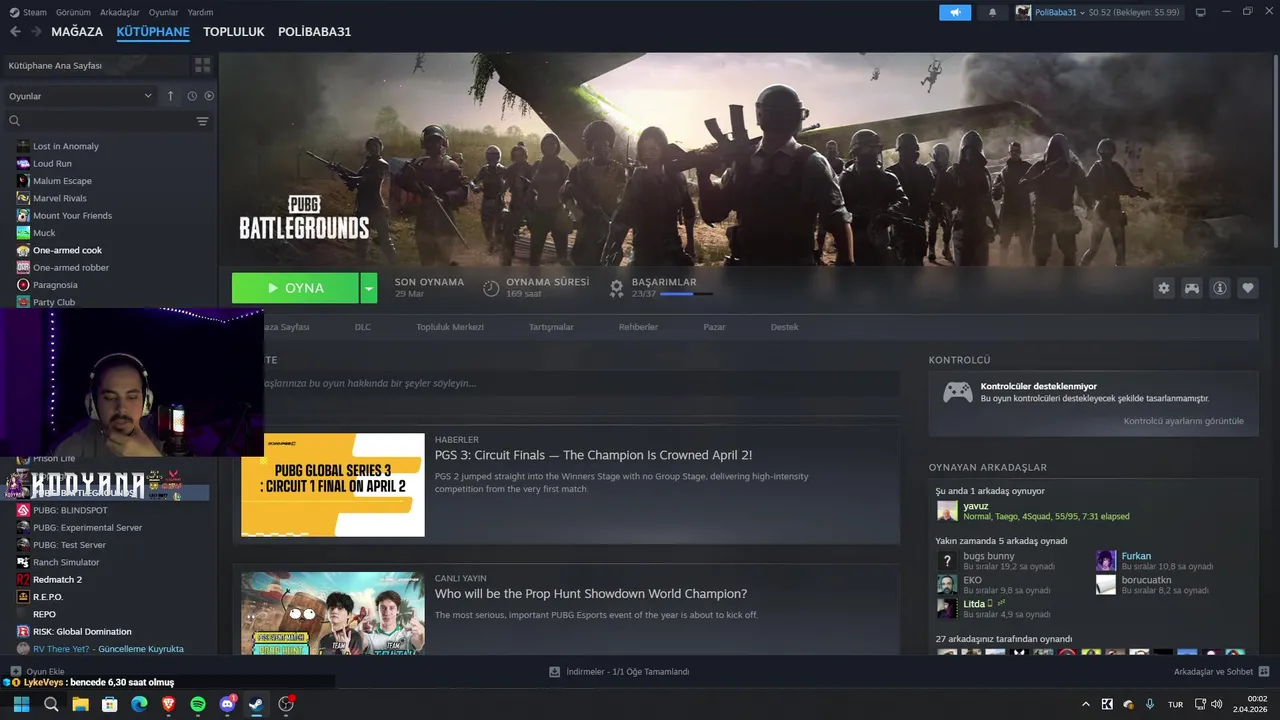Open the collections grid view icon

(203, 65)
